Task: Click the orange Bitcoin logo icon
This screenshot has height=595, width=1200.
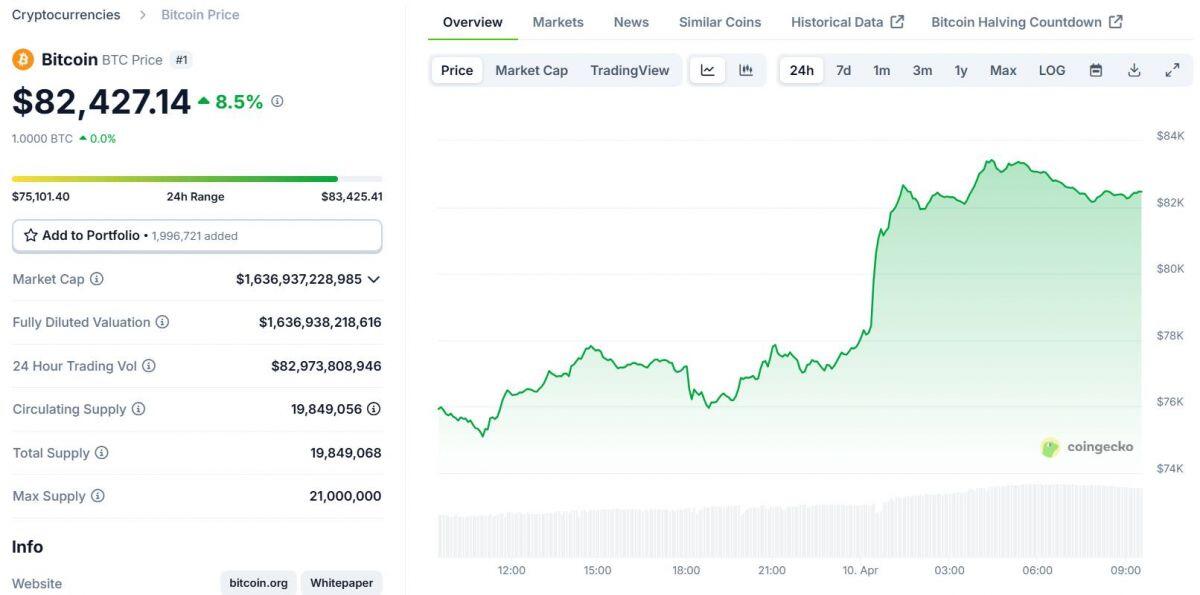Action: point(22,60)
